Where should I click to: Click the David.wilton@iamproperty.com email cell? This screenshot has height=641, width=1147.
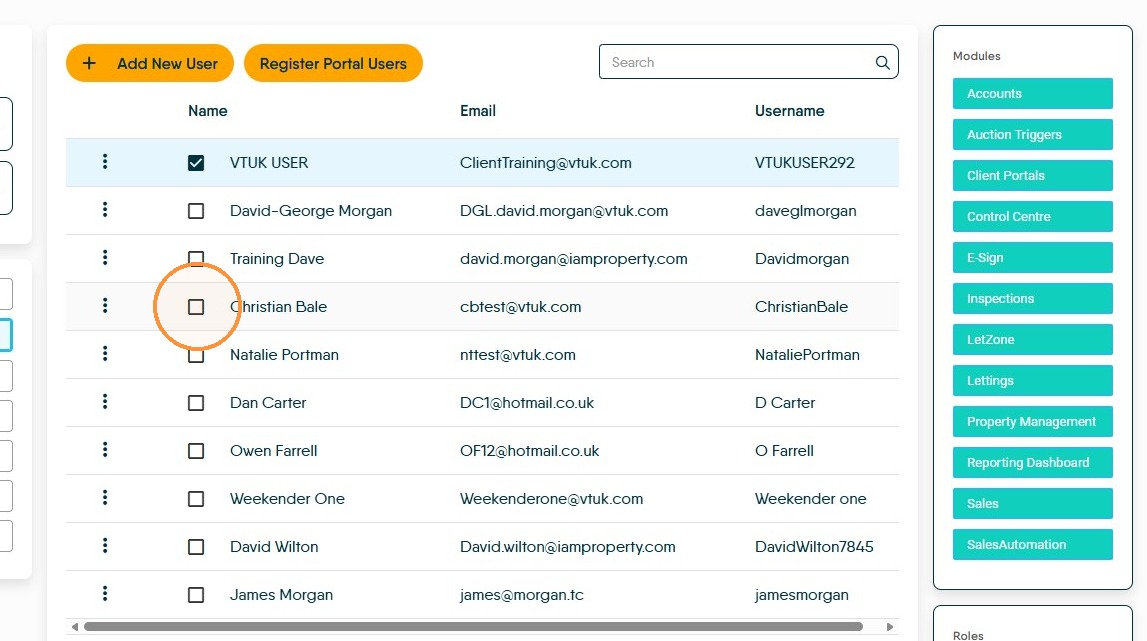568,547
